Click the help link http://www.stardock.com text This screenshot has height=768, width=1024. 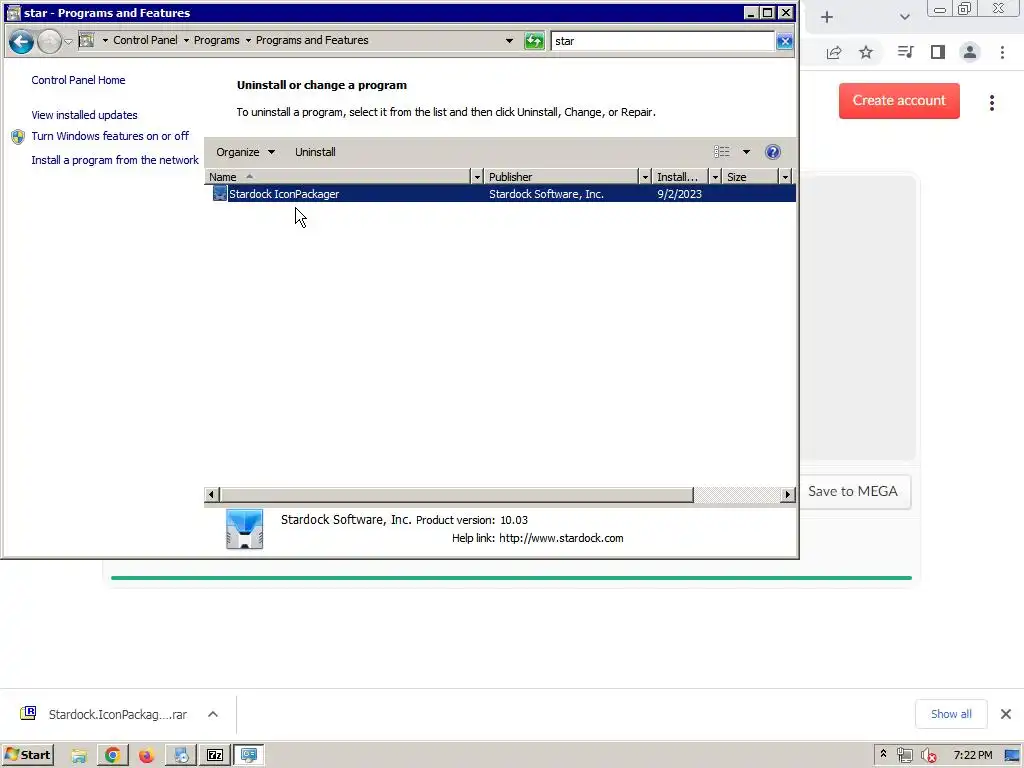click(561, 538)
